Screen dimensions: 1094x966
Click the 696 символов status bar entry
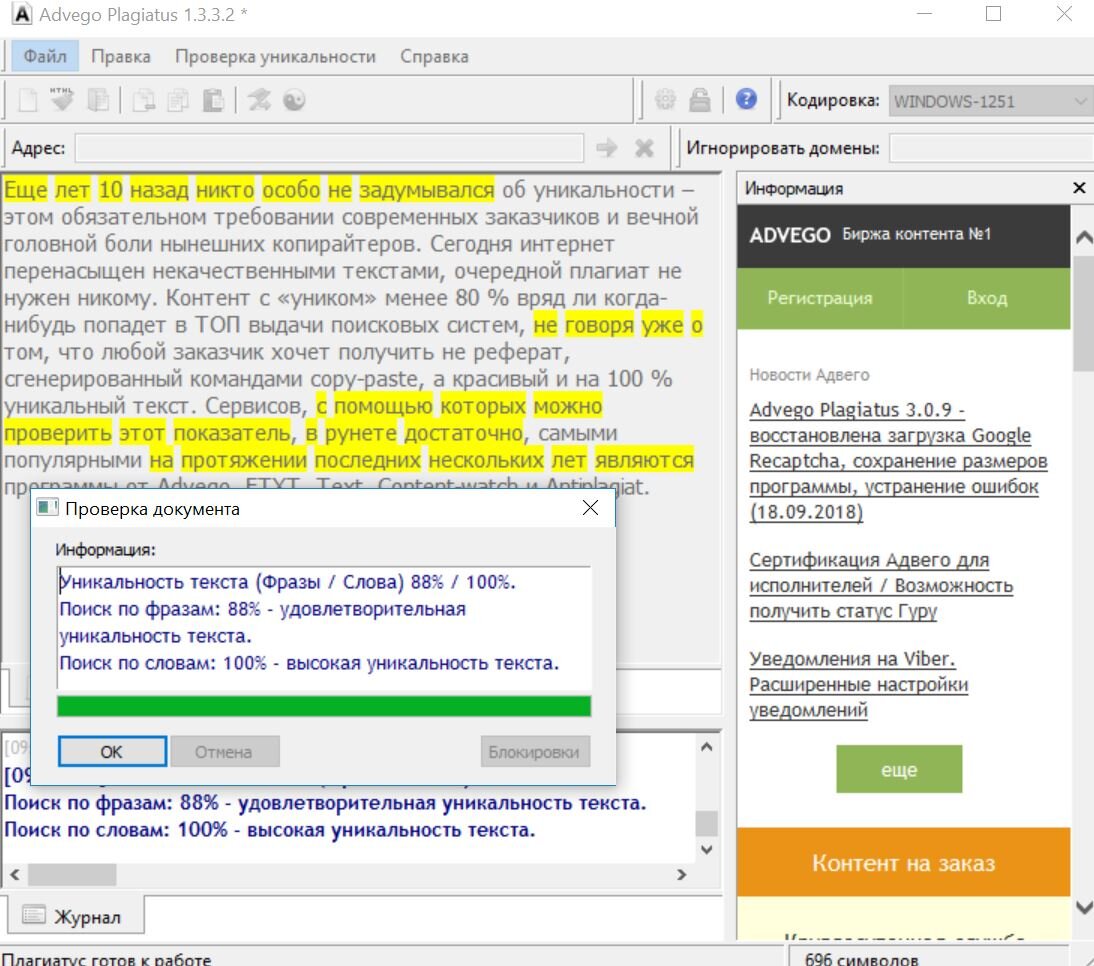click(862, 959)
